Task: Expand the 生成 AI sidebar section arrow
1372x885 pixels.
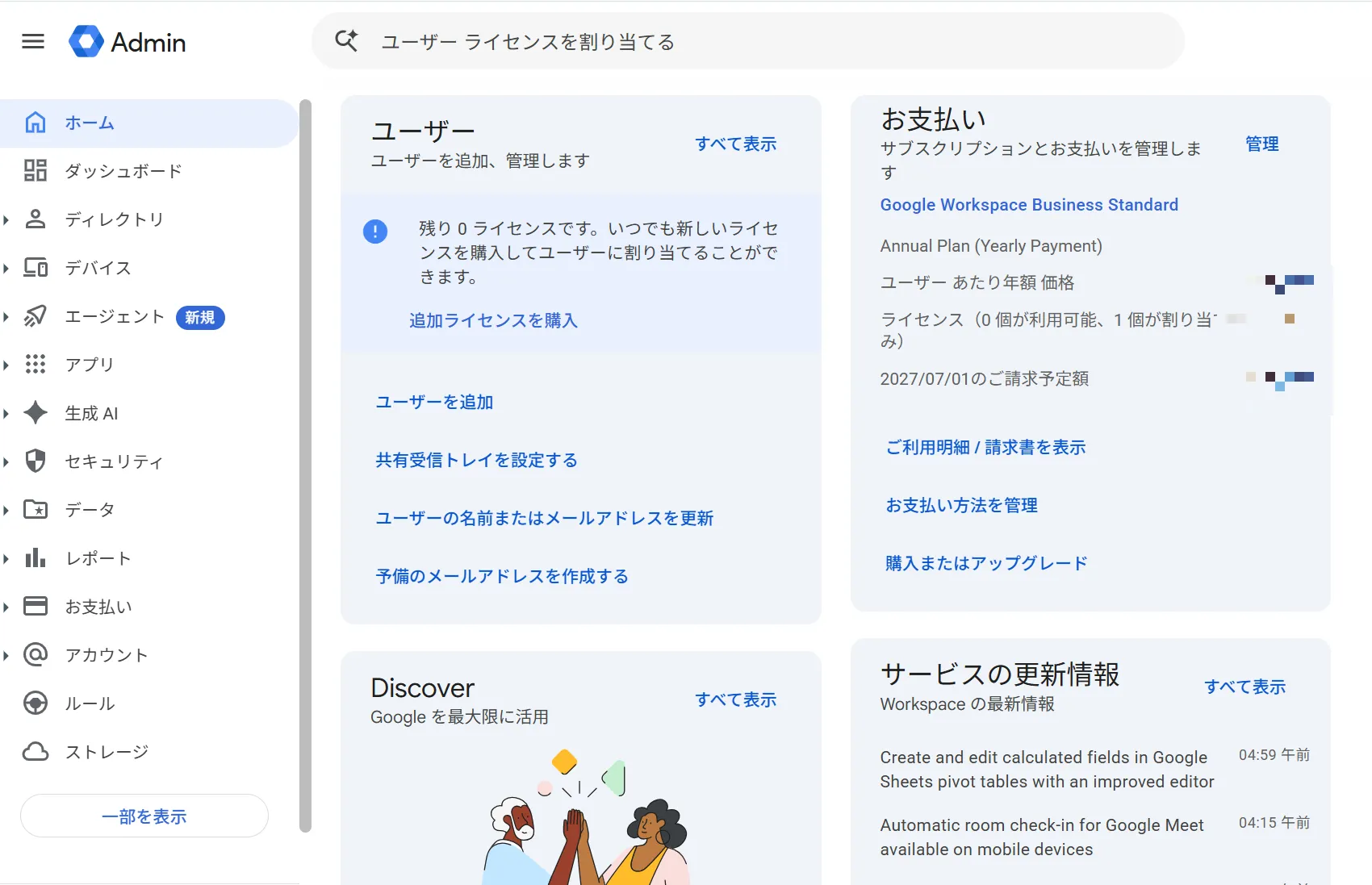Action: pyautogui.click(x=6, y=413)
